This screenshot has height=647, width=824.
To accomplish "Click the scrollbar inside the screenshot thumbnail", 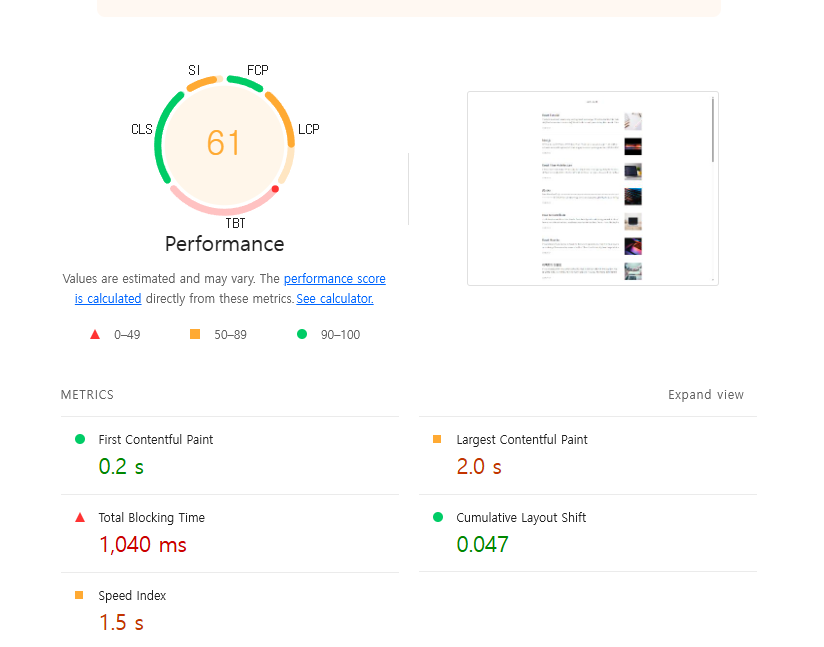I will (x=713, y=129).
